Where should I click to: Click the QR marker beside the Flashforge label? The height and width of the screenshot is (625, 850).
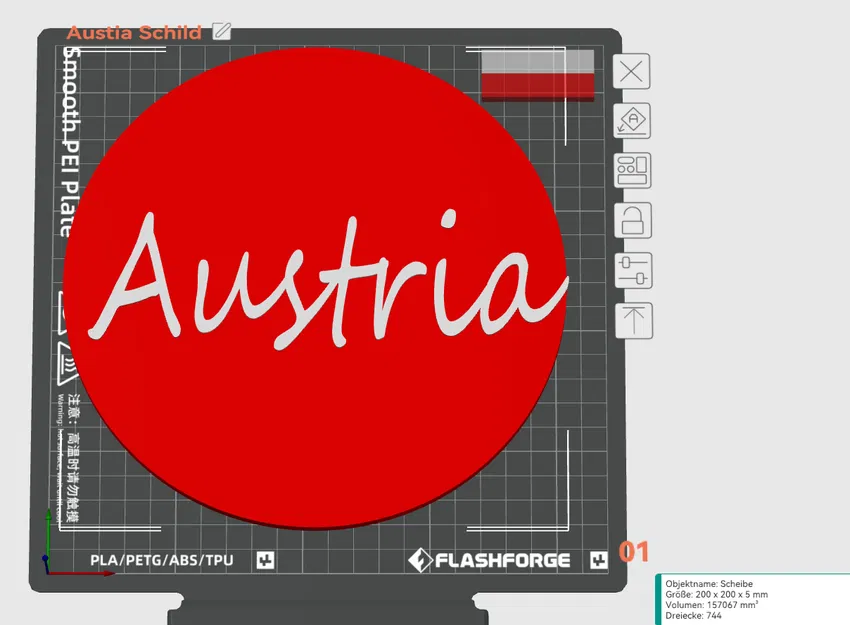click(x=597, y=560)
